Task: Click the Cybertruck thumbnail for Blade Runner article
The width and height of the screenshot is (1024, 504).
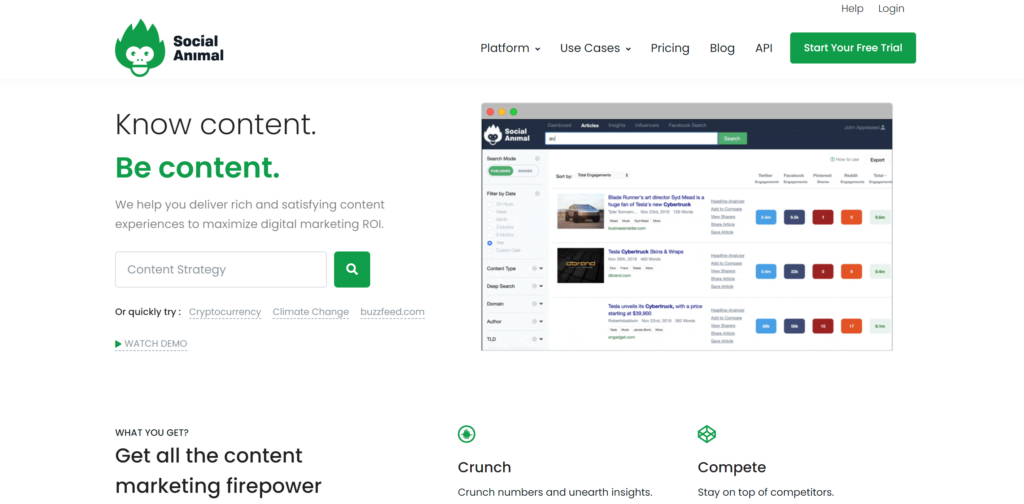Action: pos(581,212)
